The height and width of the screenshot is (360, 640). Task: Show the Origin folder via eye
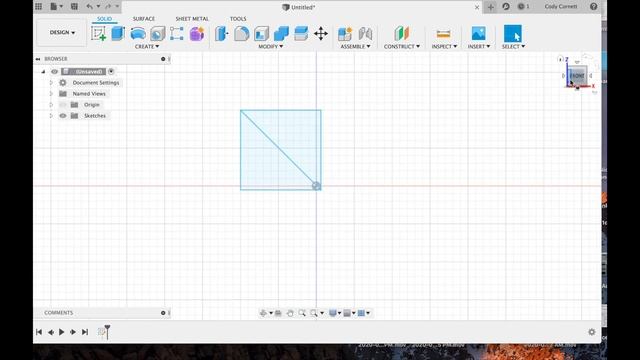pyautogui.click(x=63, y=105)
